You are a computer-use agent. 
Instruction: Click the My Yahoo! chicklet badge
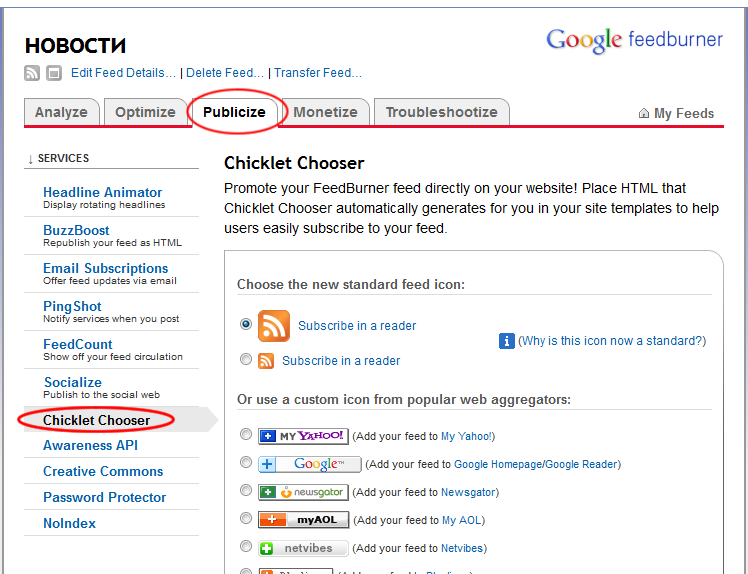coord(303,436)
